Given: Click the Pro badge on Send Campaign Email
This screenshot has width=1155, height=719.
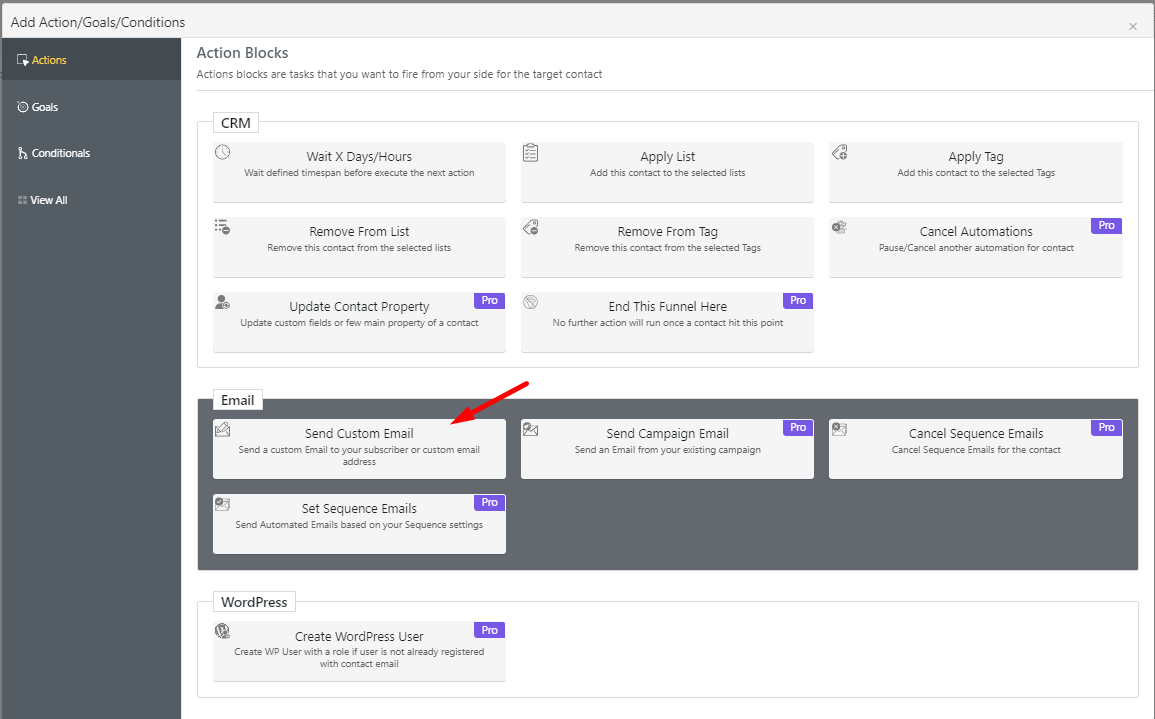Looking at the screenshot, I should coord(797,427).
